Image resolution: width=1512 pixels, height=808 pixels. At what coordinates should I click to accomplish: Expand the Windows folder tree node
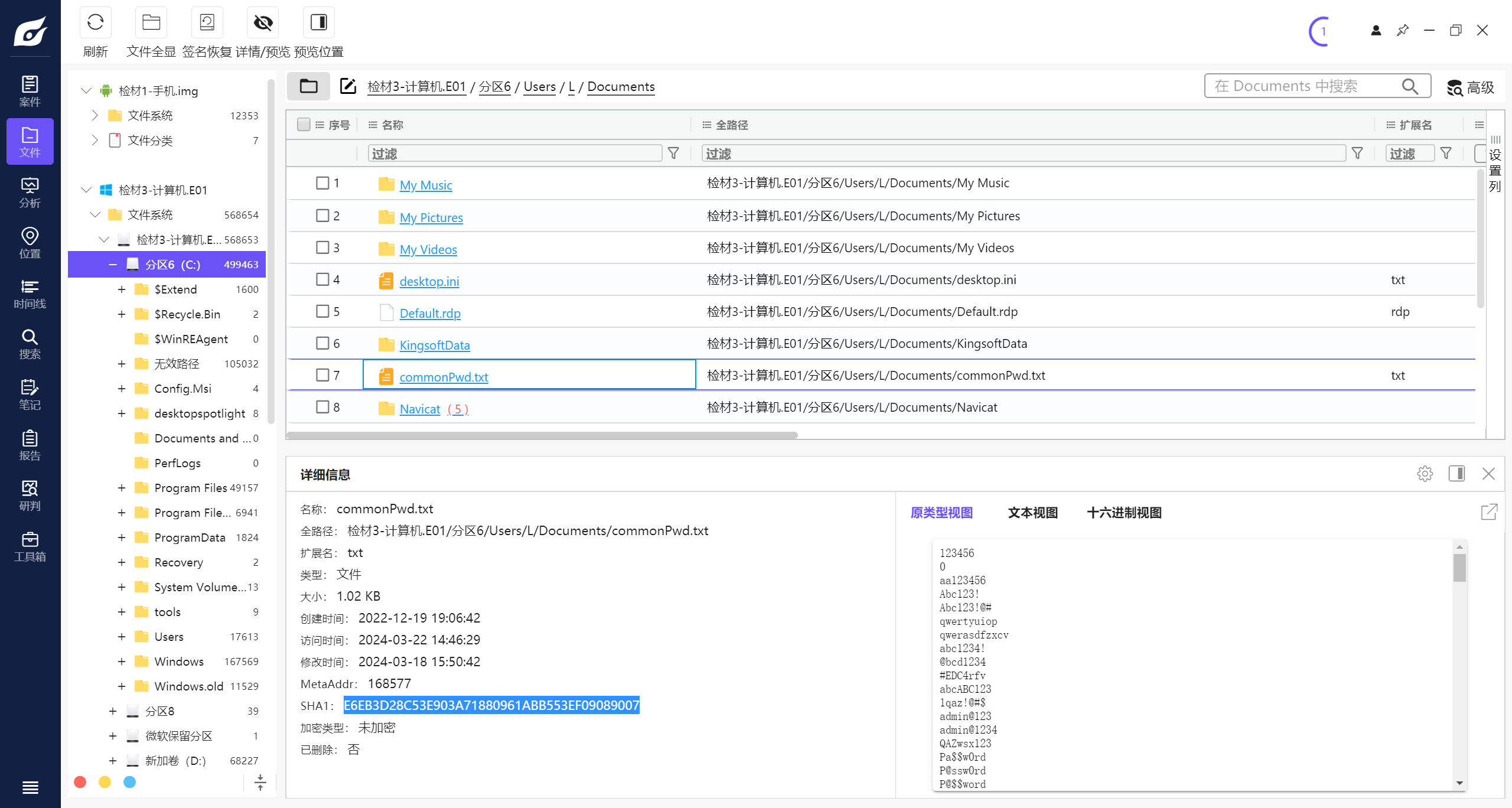122,662
